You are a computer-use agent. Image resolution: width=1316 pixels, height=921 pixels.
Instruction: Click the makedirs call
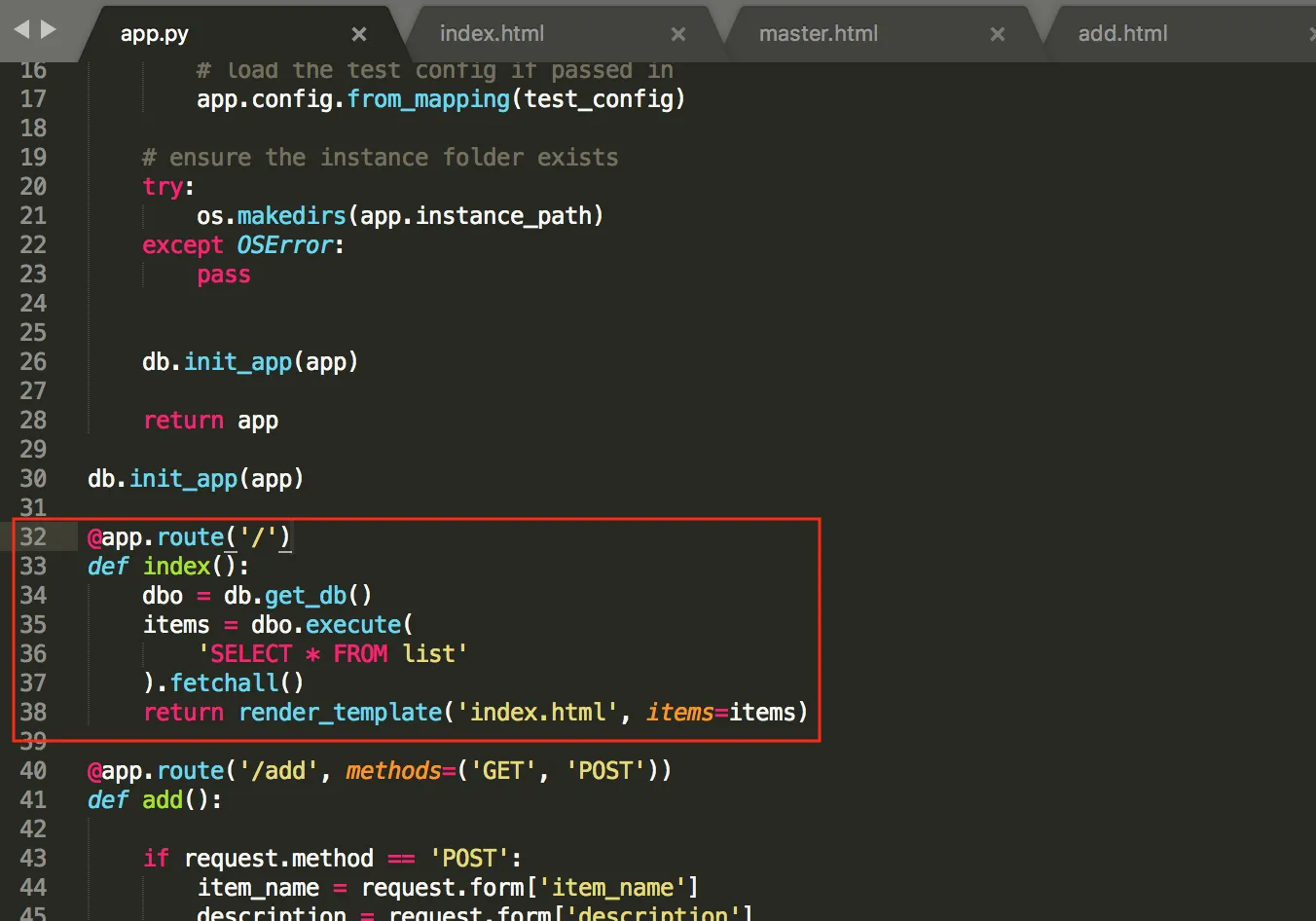[x=292, y=216]
